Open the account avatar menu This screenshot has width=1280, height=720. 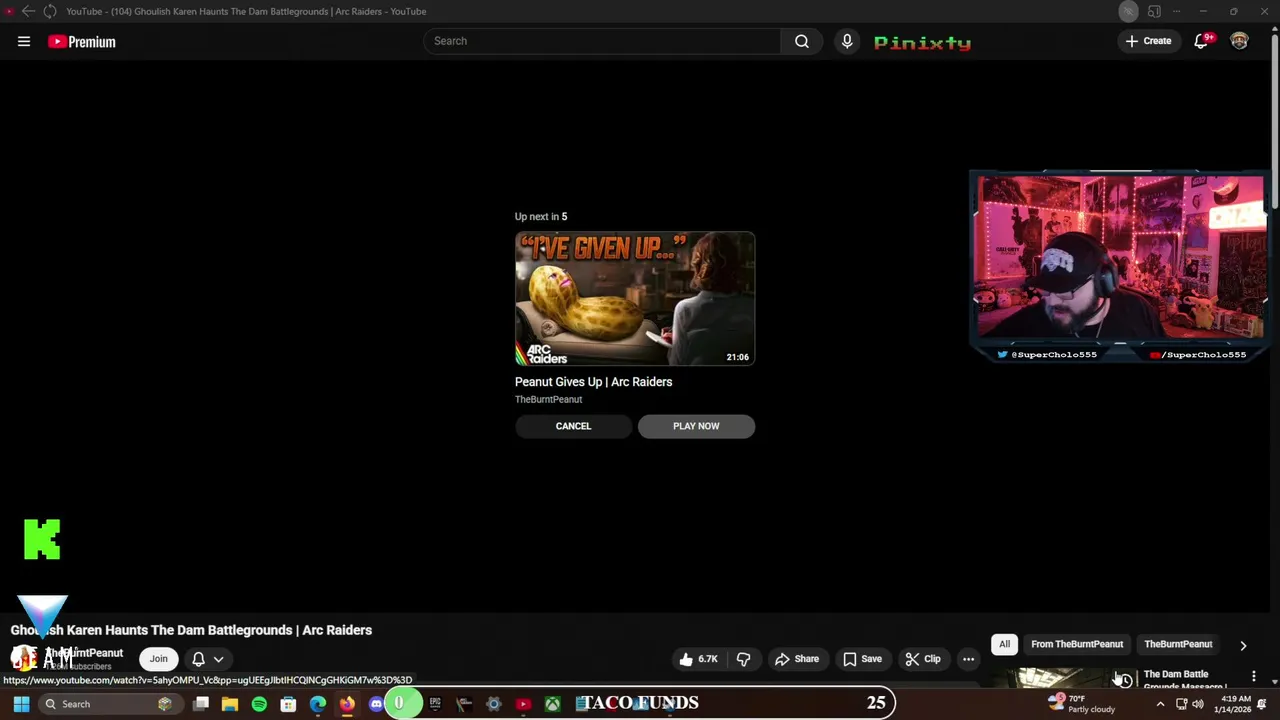[x=1239, y=41]
